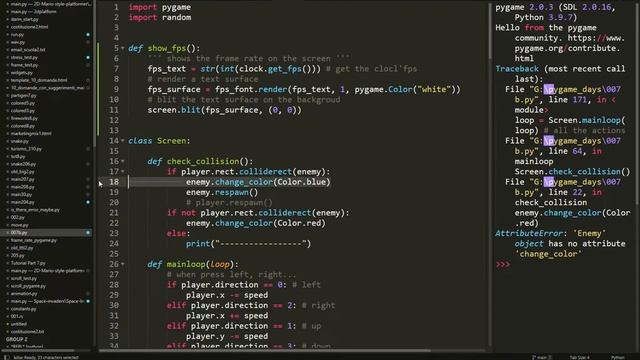
Task: Click the sidebar vertical scrollbar
Action: pyautogui.click(x=95, y=73)
